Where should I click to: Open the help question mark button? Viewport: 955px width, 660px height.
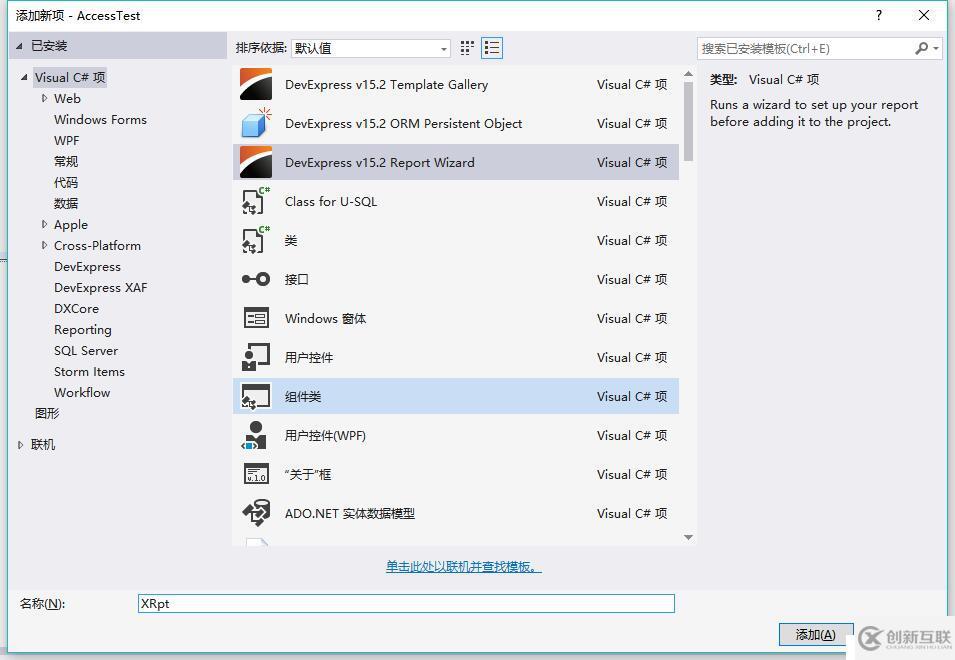pyautogui.click(x=878, y=15)
